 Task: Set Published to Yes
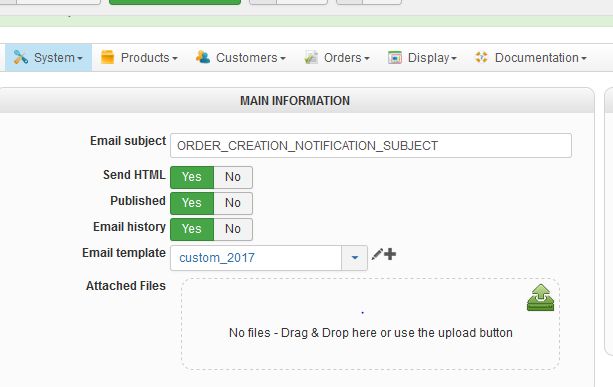[192, 203]
